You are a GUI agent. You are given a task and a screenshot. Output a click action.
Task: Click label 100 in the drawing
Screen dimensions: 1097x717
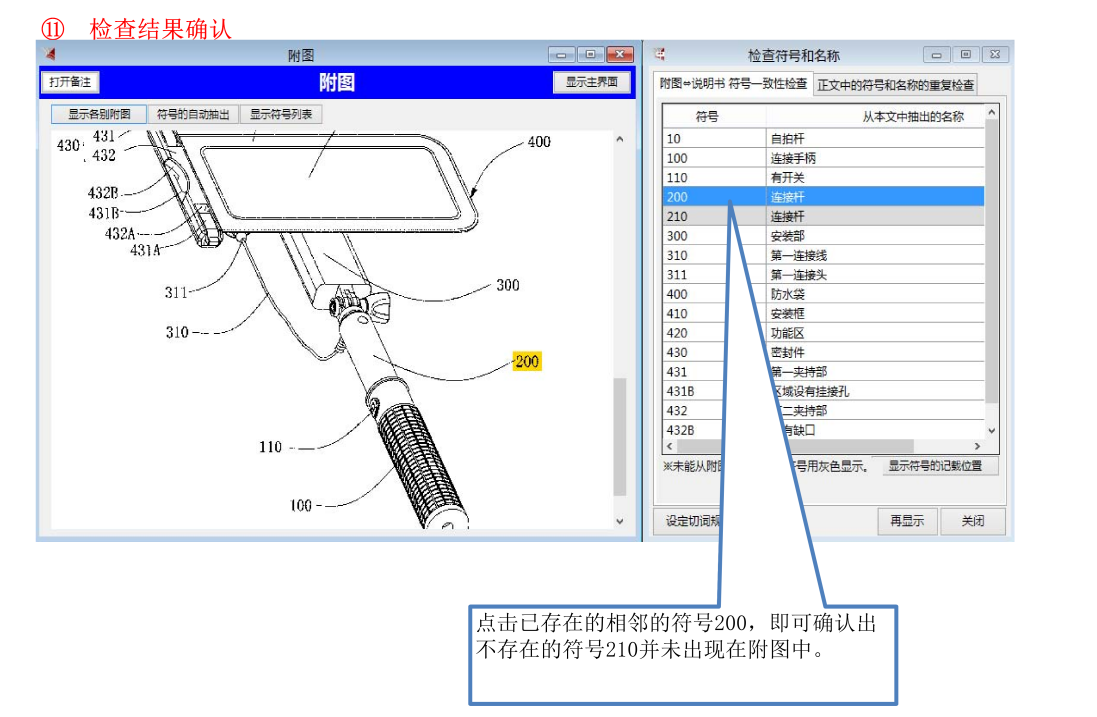pos(301,505)
